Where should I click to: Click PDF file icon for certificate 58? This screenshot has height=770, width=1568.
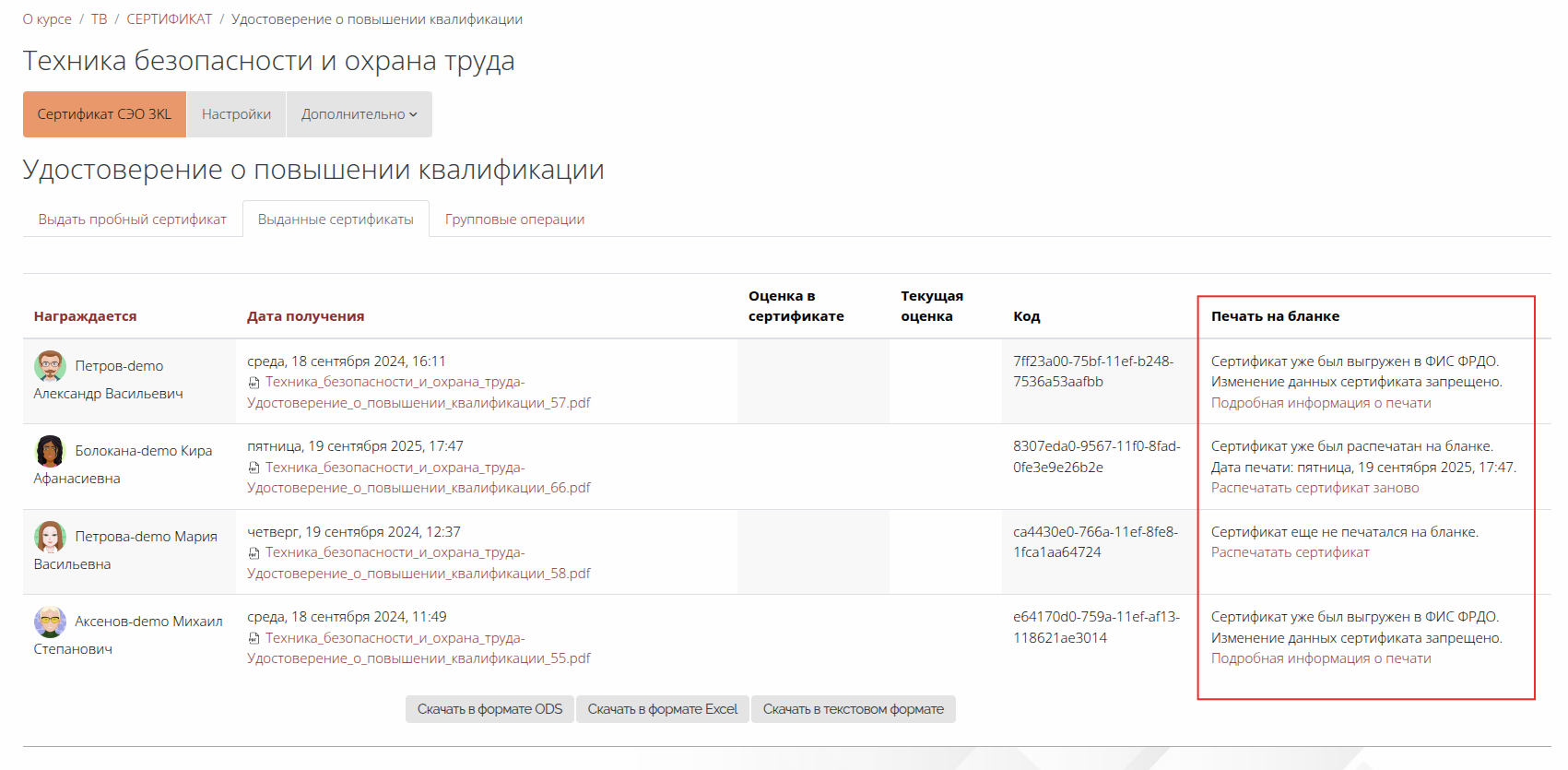pyautogui.click(x=253, y=553)
